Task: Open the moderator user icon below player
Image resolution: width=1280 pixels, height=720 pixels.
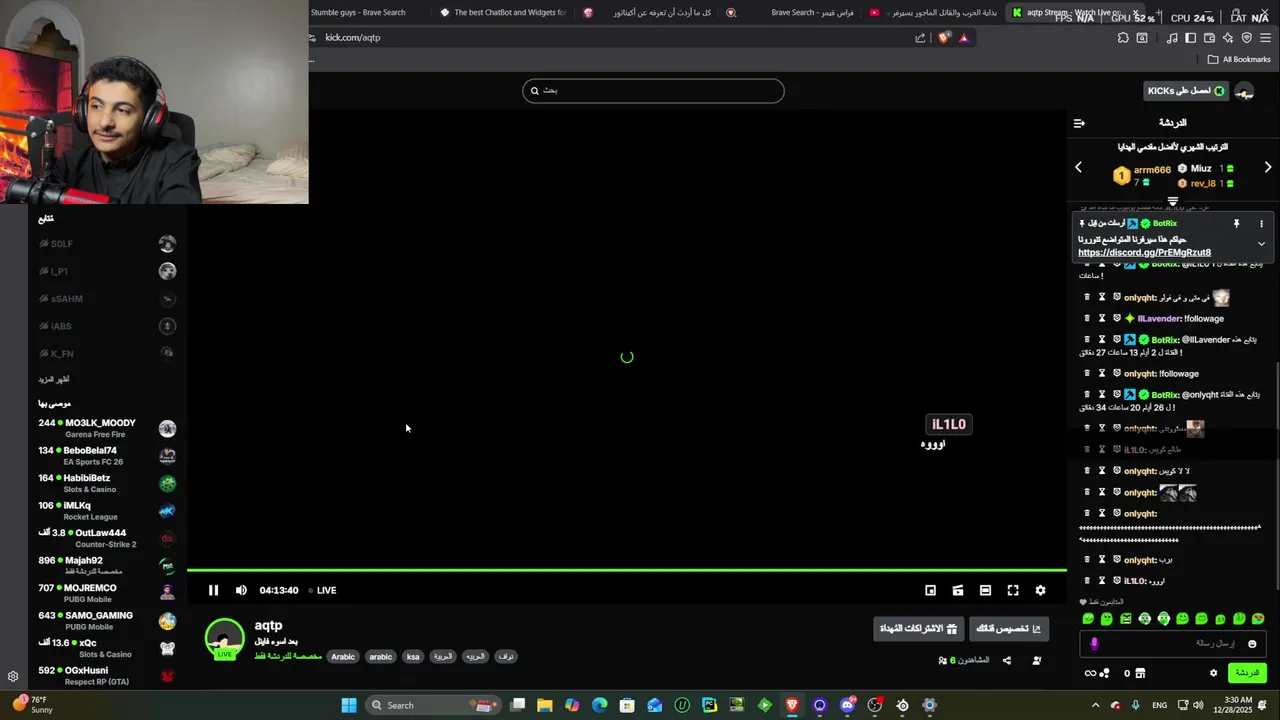Action: click(1036, 660)
